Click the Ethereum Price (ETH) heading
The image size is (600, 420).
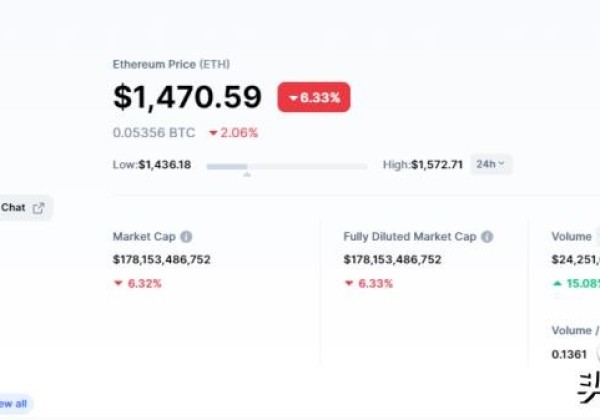point(171,64)
